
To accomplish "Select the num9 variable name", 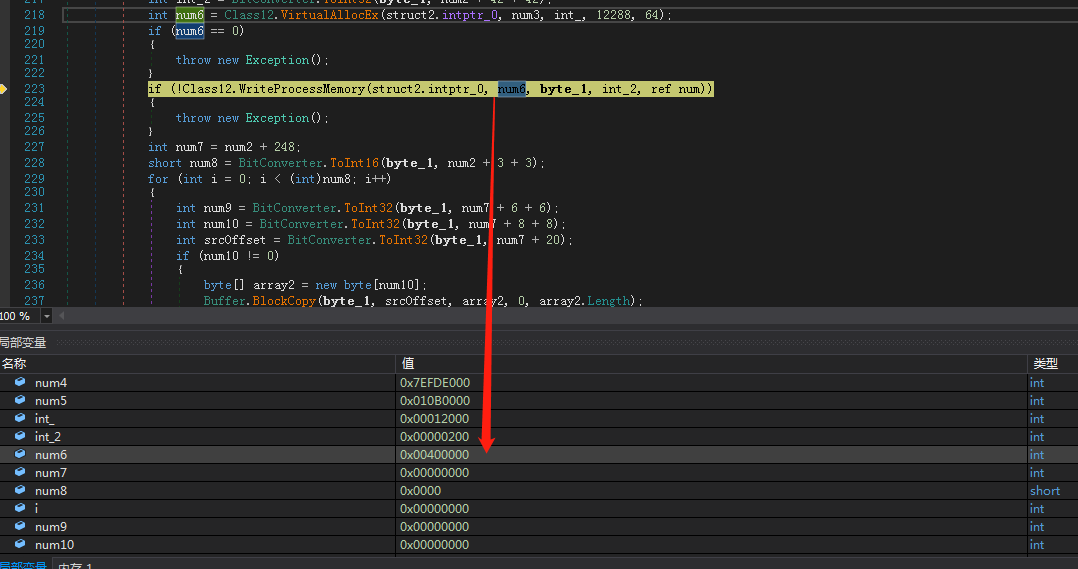I will 51,526.
